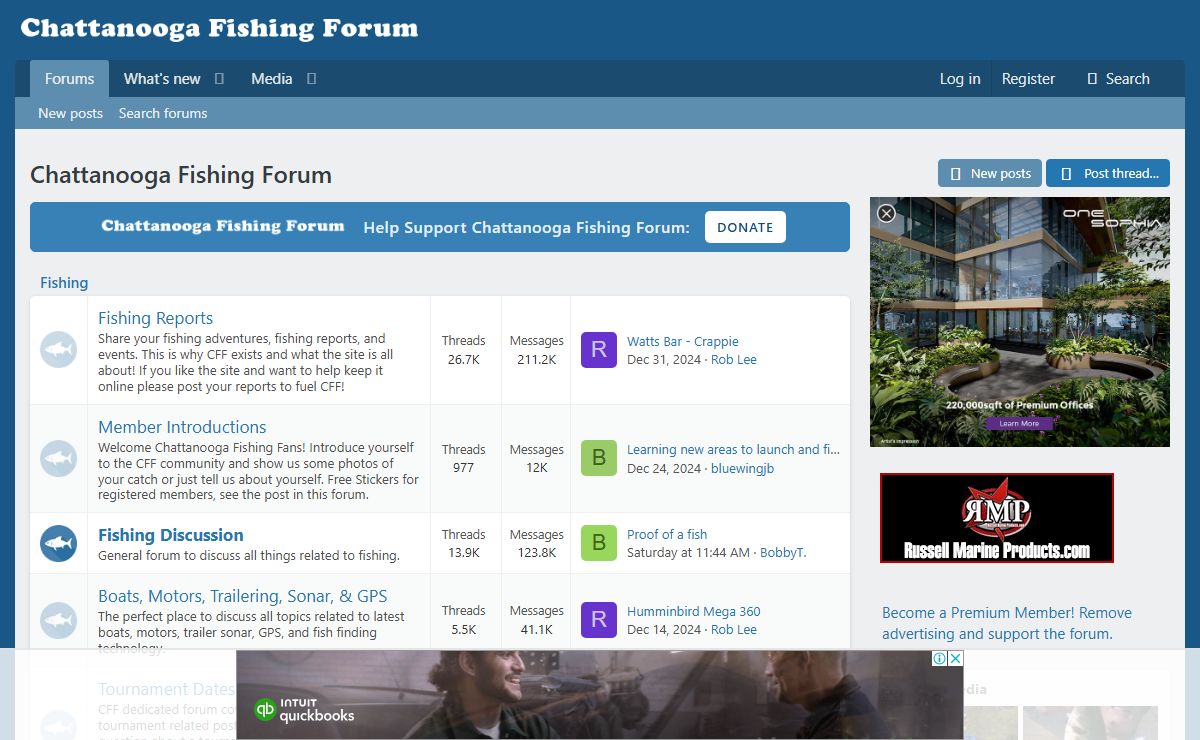Click the B avatar beside Proof of a fish
The height and width of the screenshot is (740, 1200).
[599, 543]
